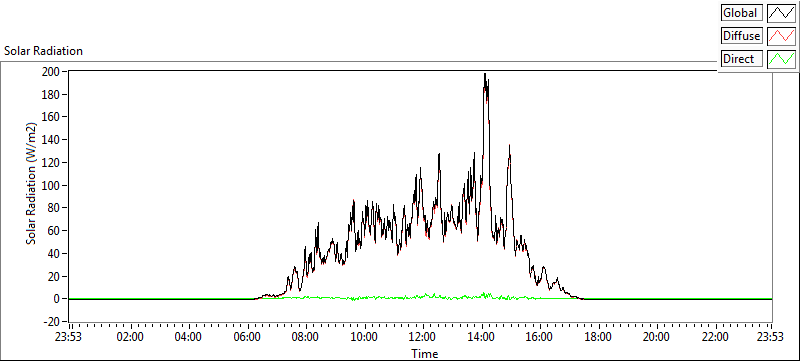Click the 02:00 time axis label
This screenshot has width=800, height=361.
[131, 337]
